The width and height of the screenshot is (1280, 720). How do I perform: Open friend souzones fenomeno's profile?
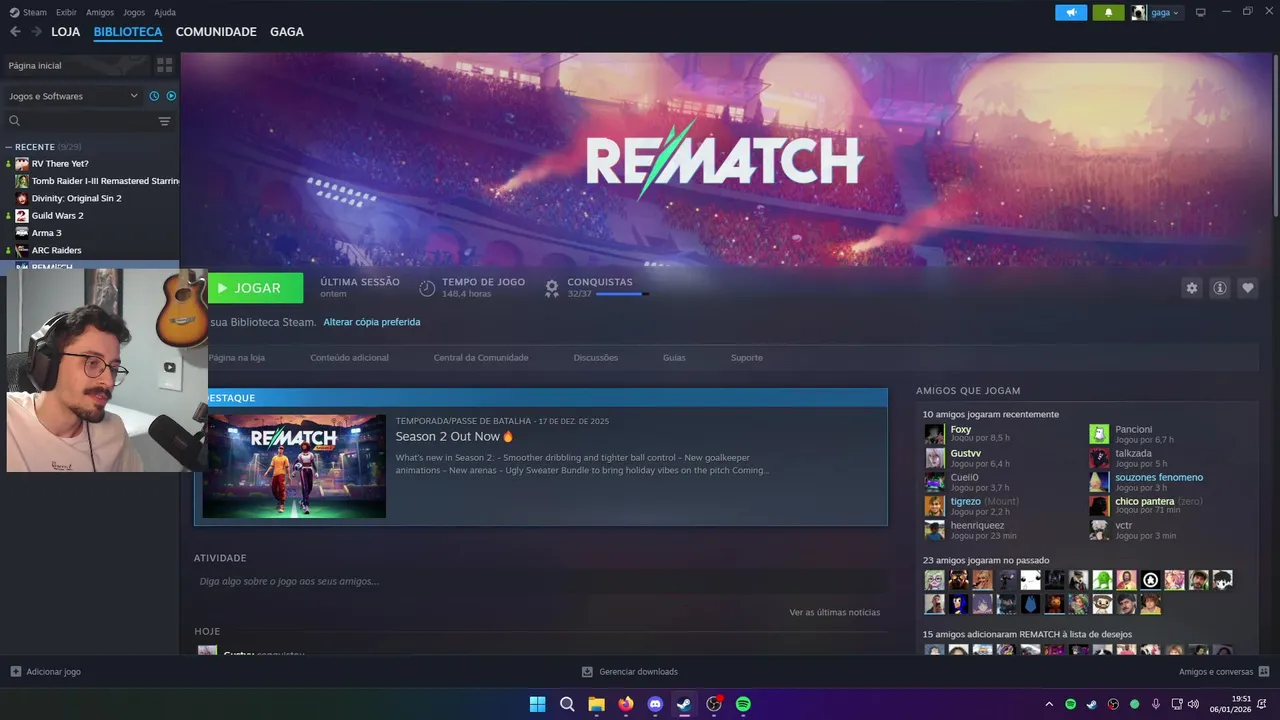pos(1159,477)
